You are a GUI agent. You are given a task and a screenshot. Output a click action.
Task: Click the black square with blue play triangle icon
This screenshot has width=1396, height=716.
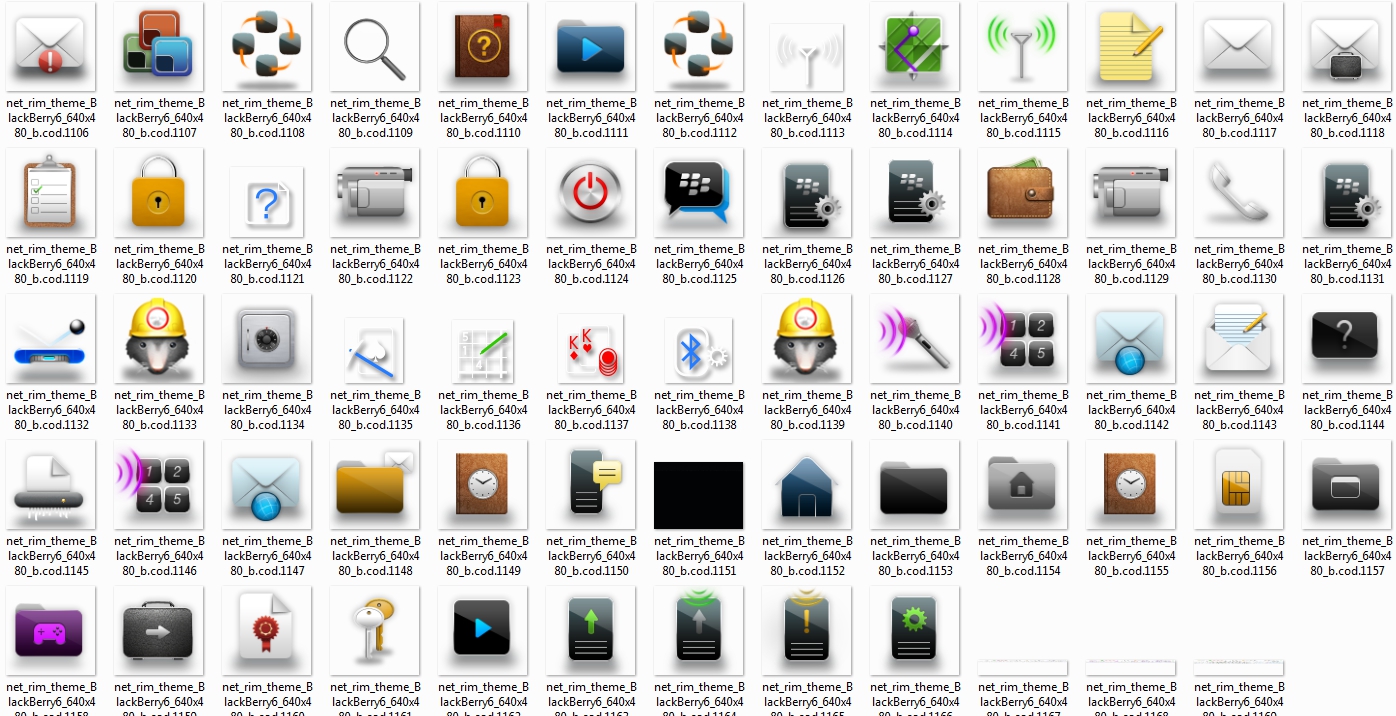point(483,630)
